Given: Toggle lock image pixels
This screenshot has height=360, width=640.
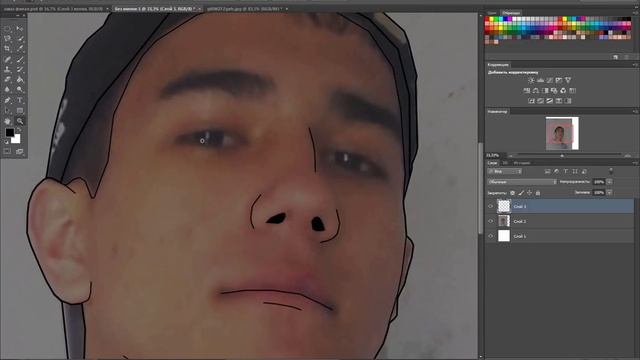Looking at the screenshot, I should [521, 193].
